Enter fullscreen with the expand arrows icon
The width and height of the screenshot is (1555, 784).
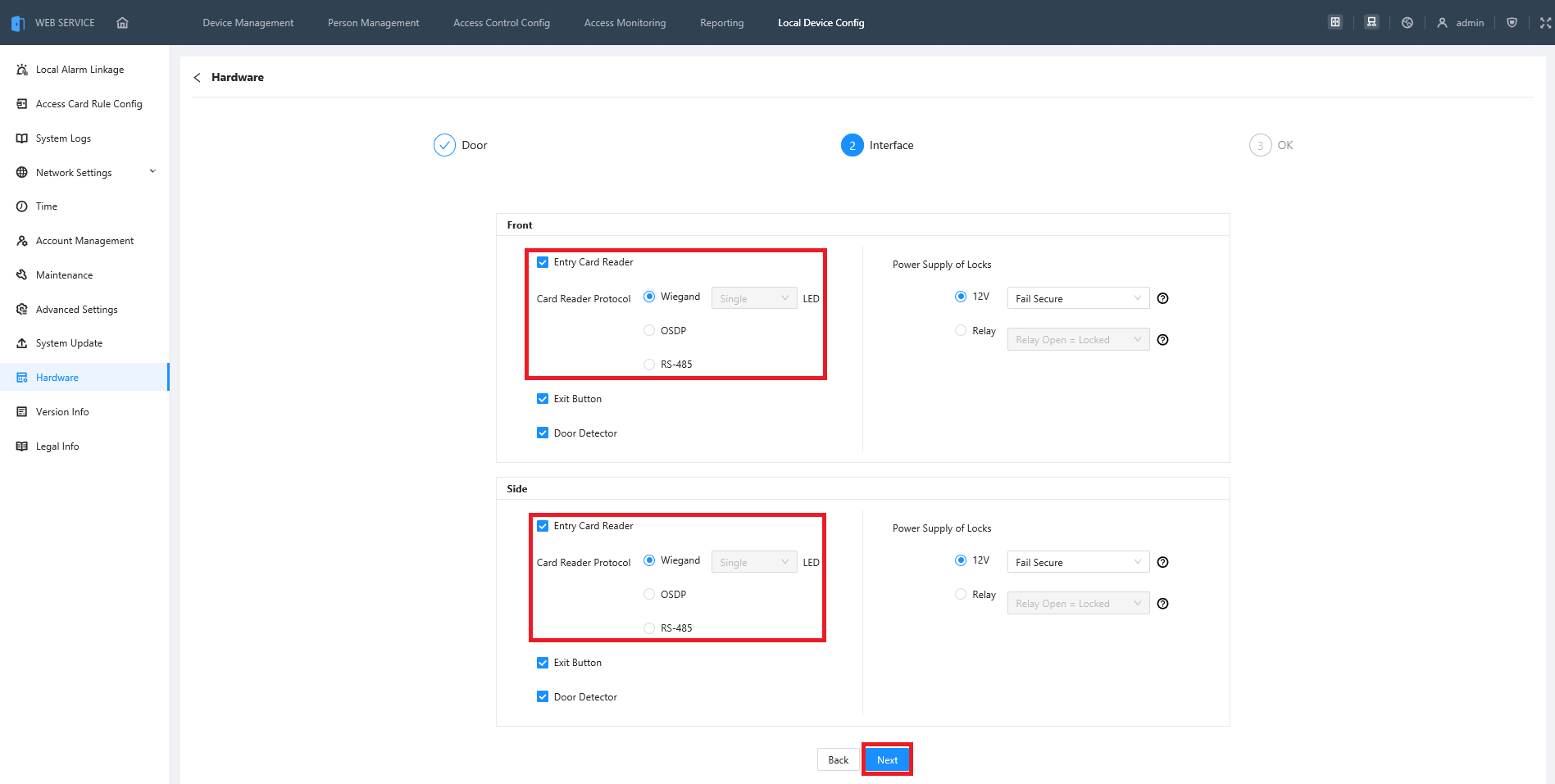pyautogui.click(x=1545, y=23)
